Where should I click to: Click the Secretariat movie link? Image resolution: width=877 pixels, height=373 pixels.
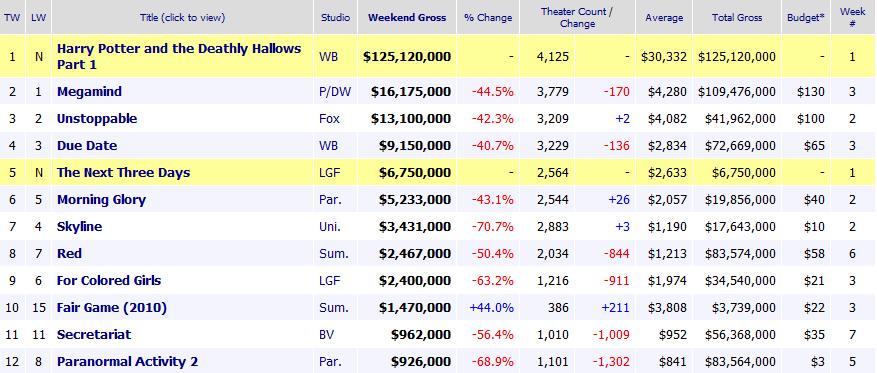94,334
